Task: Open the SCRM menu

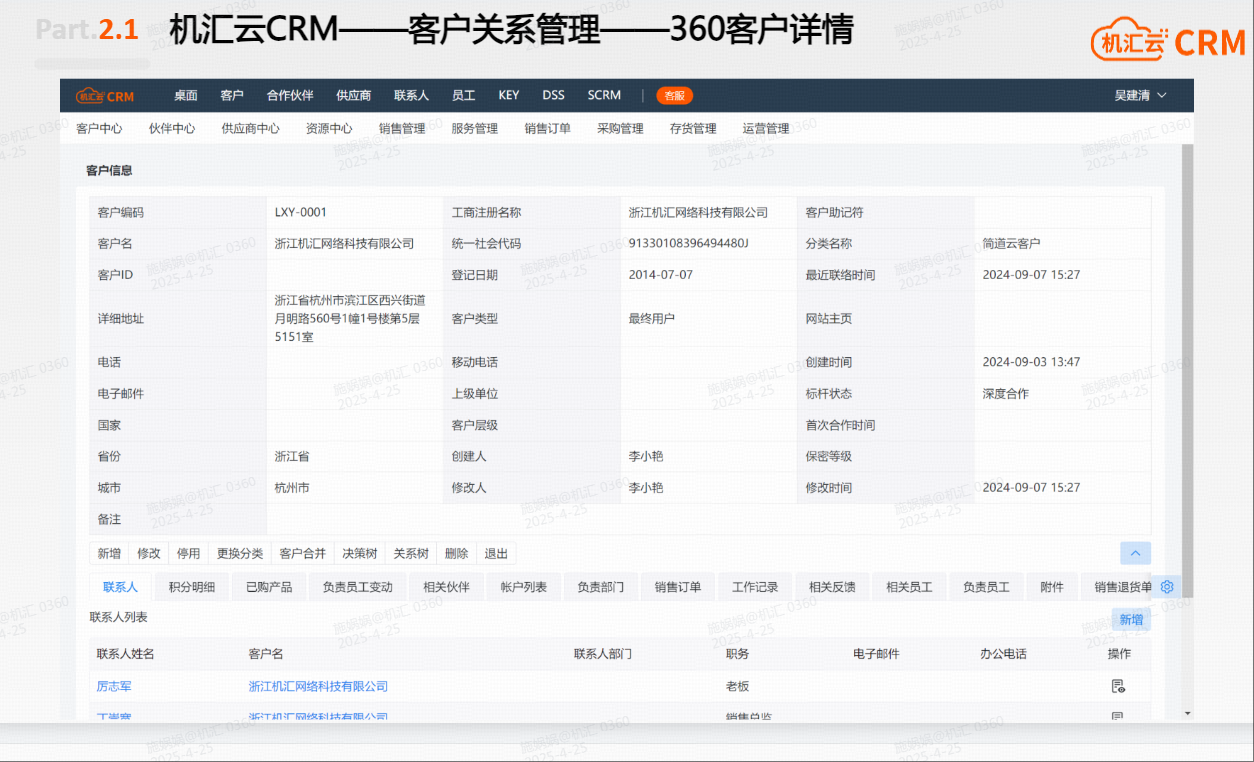Action: click(x=604, y=96)
